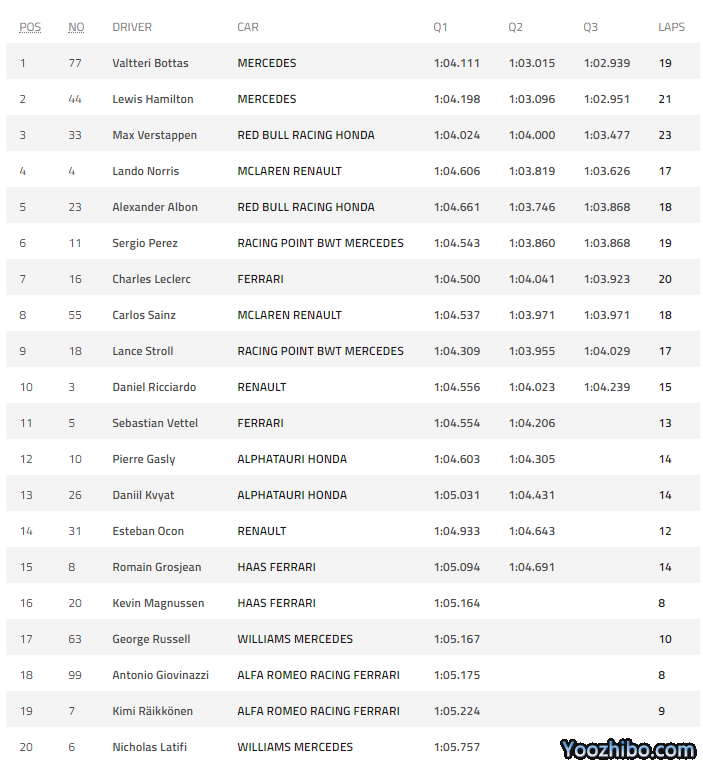Open Lando Norris driver entry
Image resolution: width=703 pixels, height=765 pixels.
coord(145,171)
